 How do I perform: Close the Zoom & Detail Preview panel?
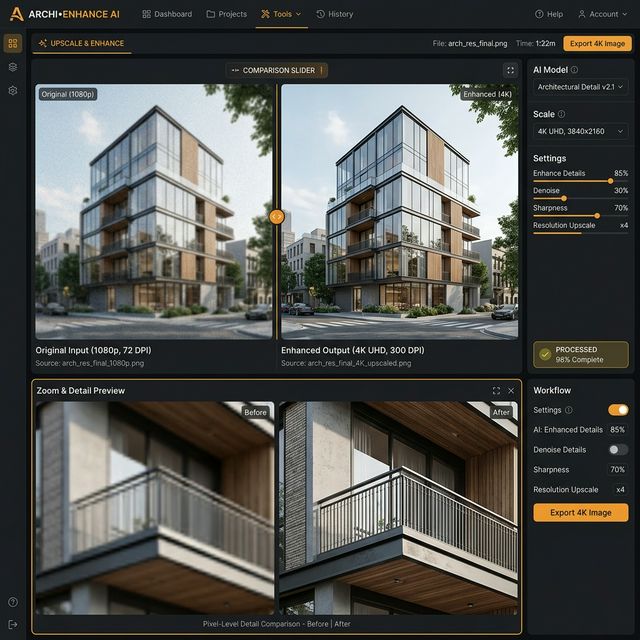tap(511, 391)
